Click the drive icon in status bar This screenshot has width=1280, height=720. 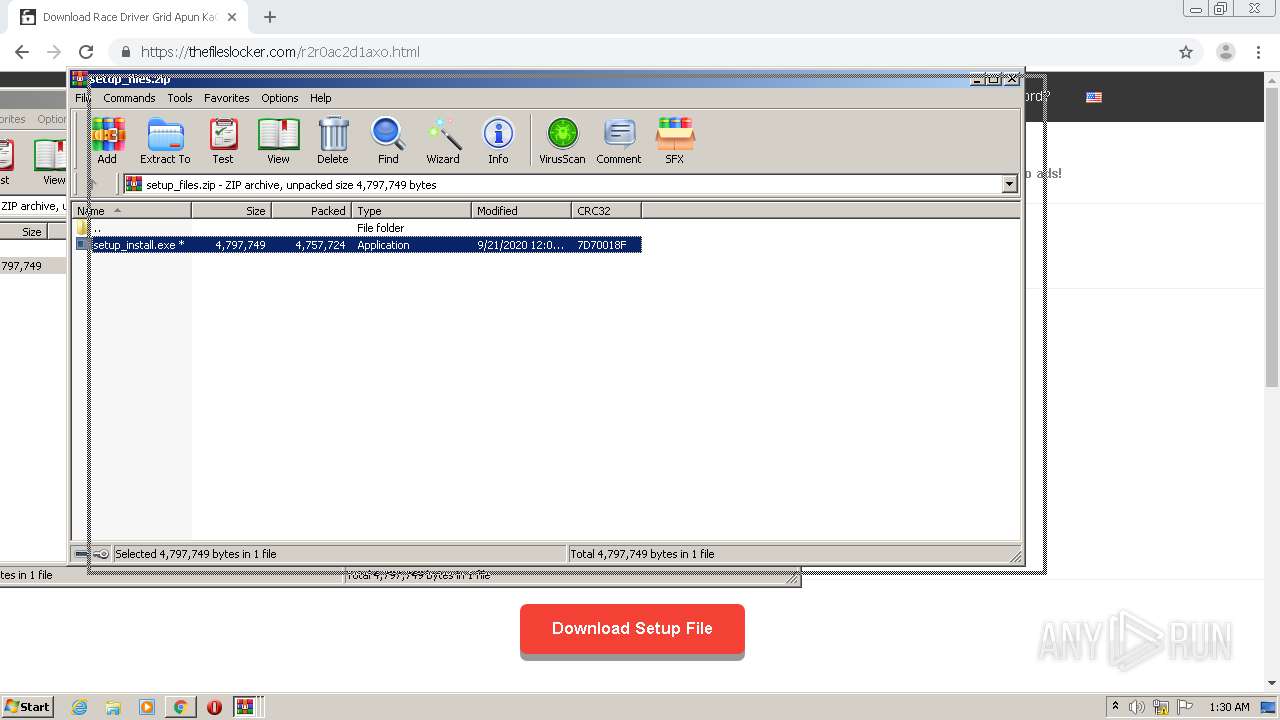coord(82,554)
